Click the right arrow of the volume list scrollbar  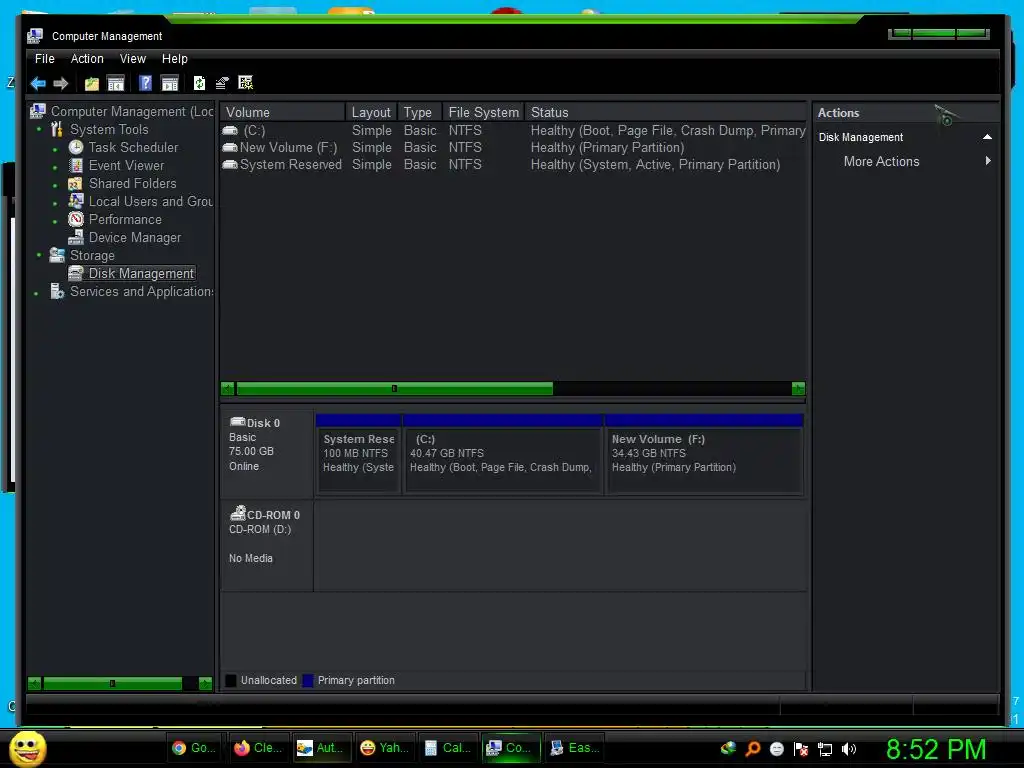click(x=798, y=389)
